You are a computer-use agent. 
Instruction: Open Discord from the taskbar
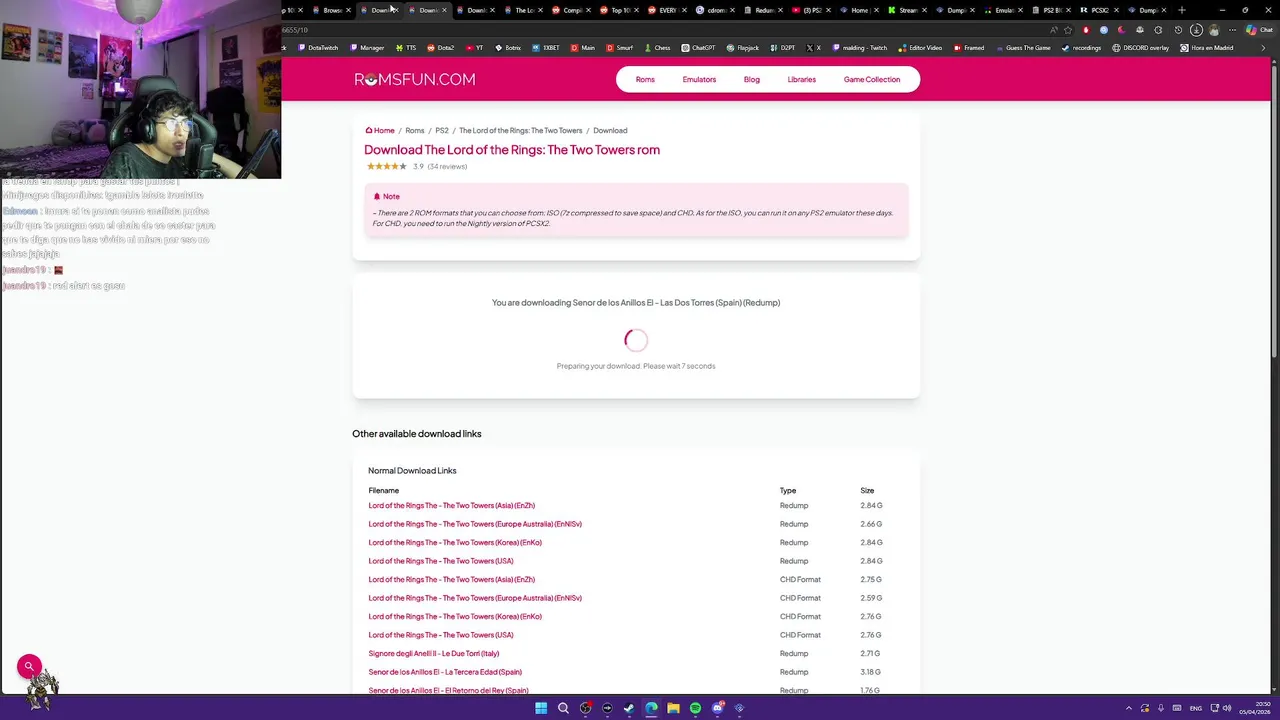click(717, 708)
